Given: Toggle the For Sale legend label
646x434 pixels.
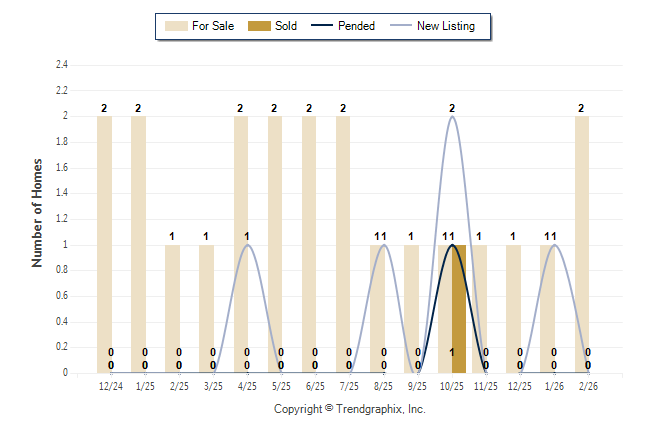Looking at the screenshot, I should tap(212, 26).
